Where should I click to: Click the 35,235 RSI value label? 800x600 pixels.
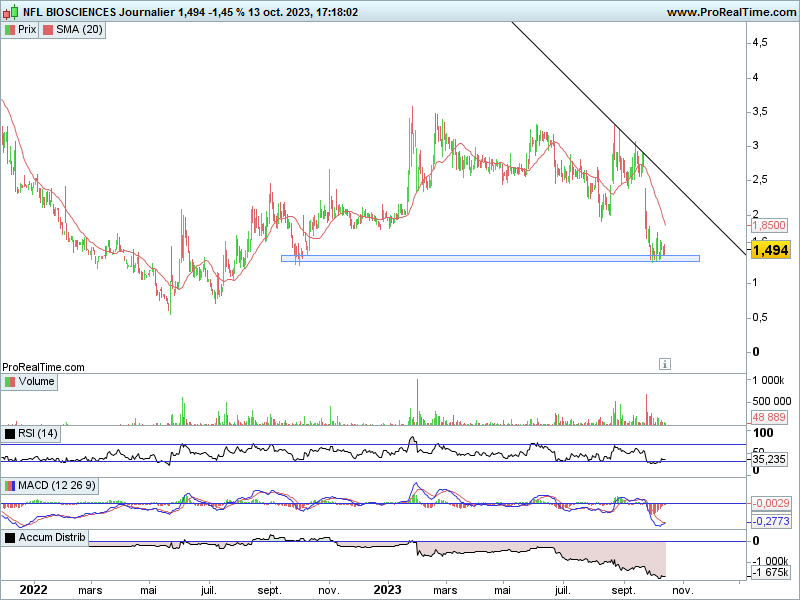[x=769, y=459]
